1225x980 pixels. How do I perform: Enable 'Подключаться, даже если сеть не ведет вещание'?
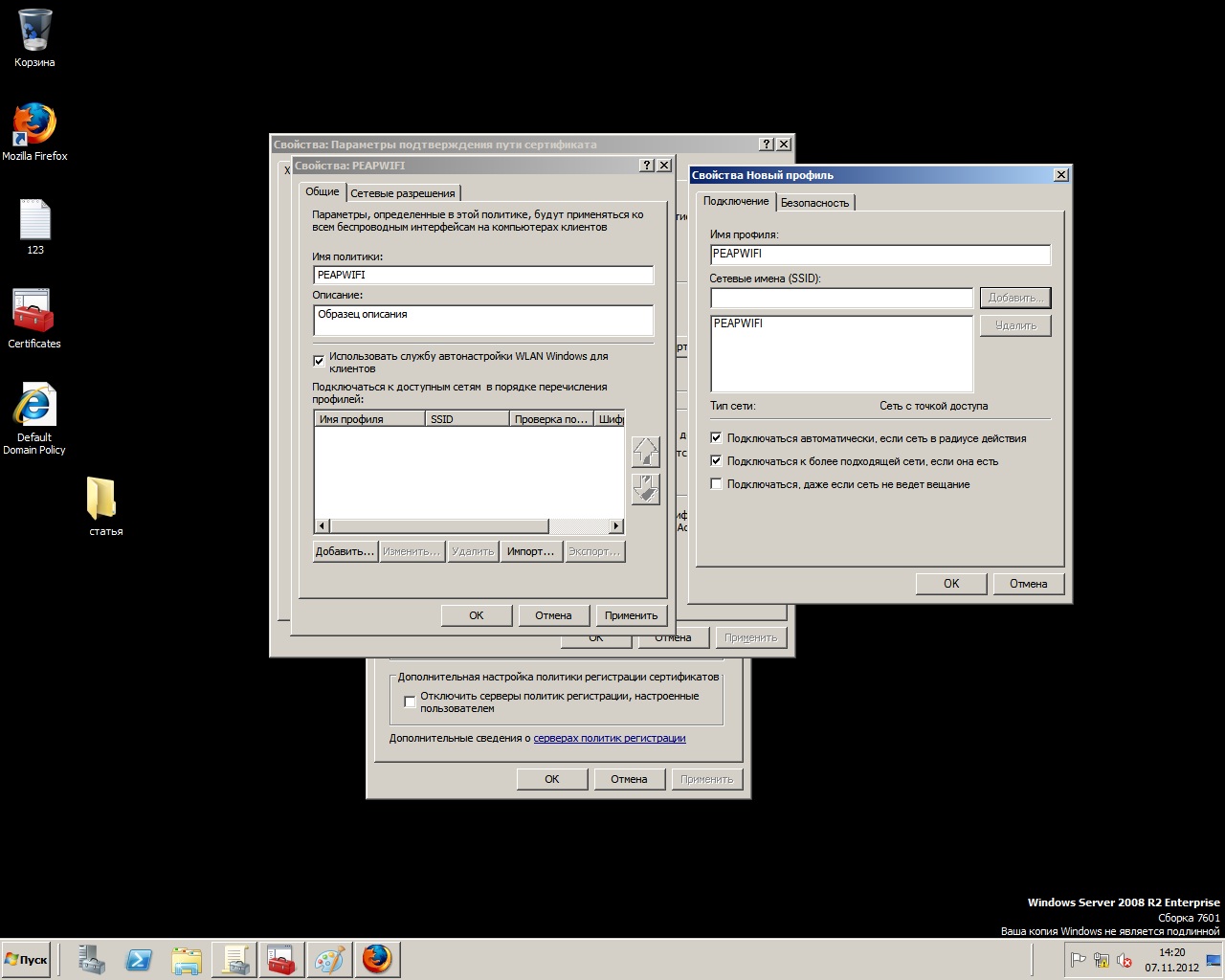pos(716,484)
